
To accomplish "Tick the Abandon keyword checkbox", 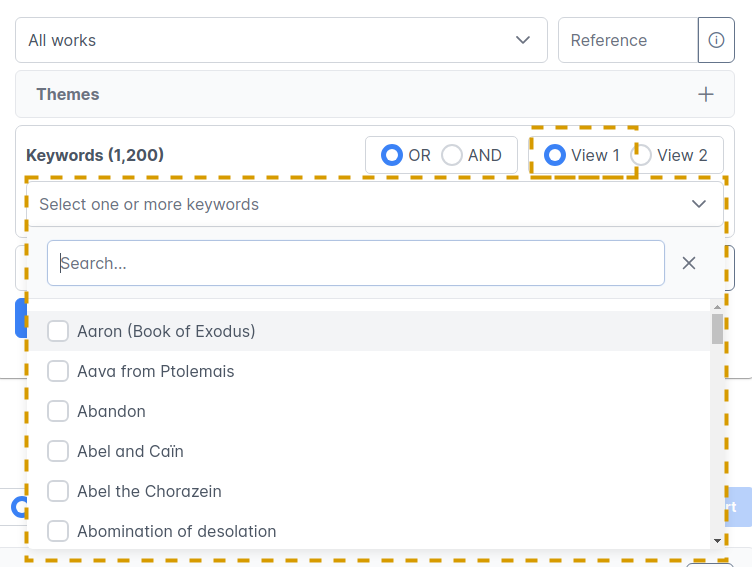I will (58, 411).
